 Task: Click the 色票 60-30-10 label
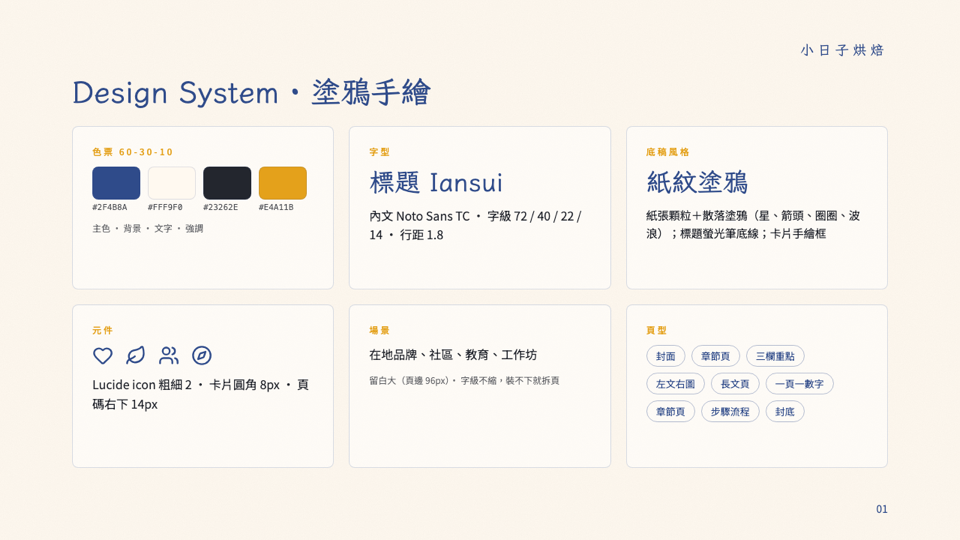(x=133, y=152)
